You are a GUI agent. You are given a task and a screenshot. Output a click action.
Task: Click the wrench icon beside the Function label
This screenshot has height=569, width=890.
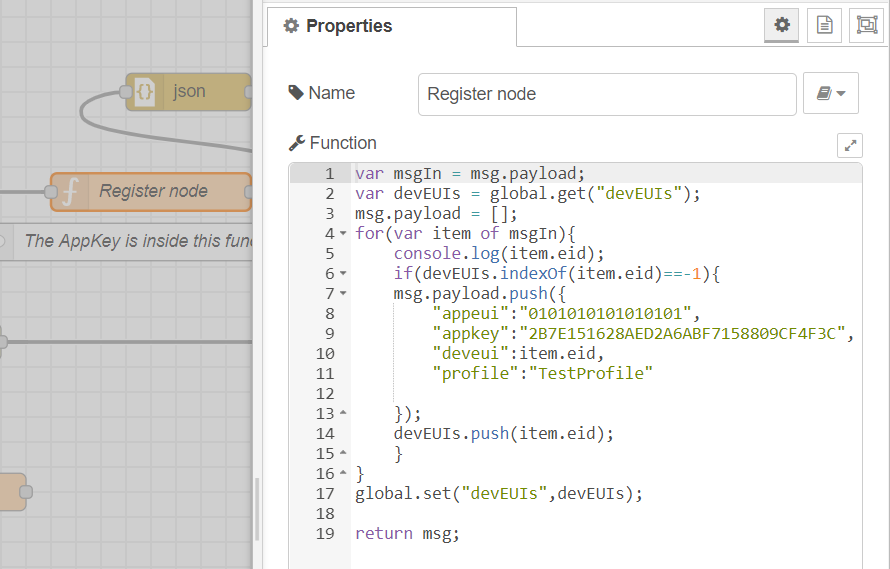click(297, 143)
